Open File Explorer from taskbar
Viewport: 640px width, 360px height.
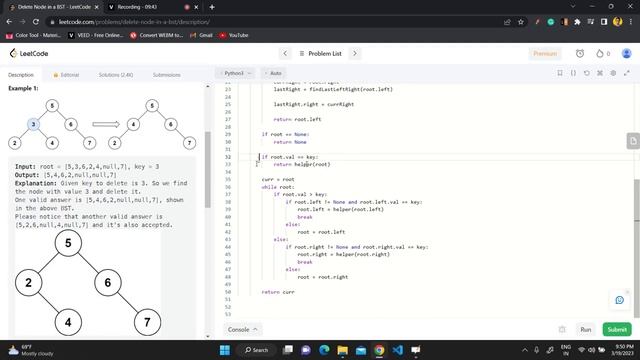point(342,350)
